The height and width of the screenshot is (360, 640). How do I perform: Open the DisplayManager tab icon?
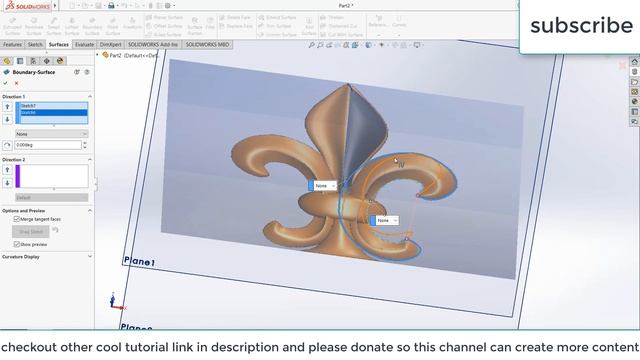coord(60,61)
